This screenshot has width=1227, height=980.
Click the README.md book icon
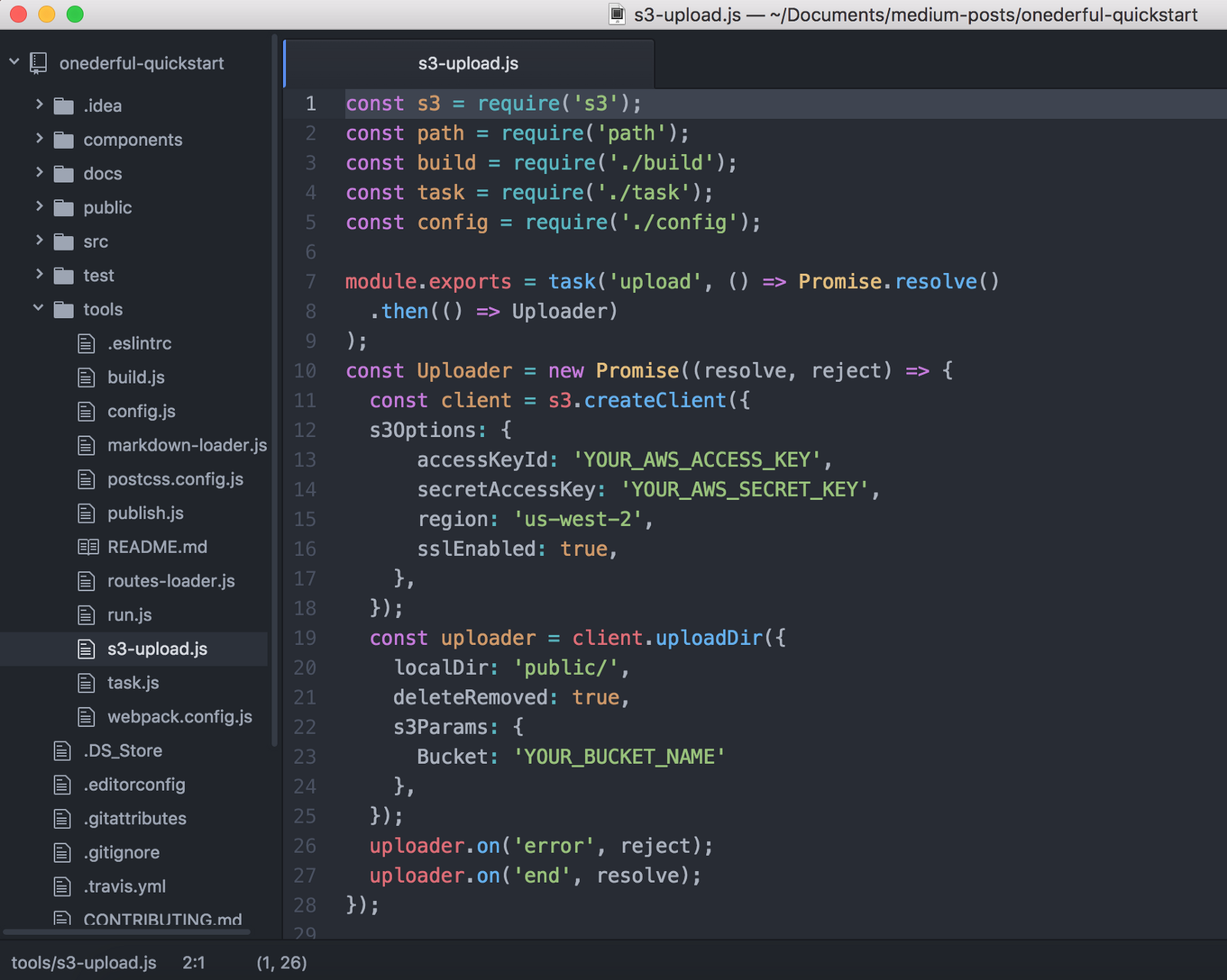click(x=88, y=547)
